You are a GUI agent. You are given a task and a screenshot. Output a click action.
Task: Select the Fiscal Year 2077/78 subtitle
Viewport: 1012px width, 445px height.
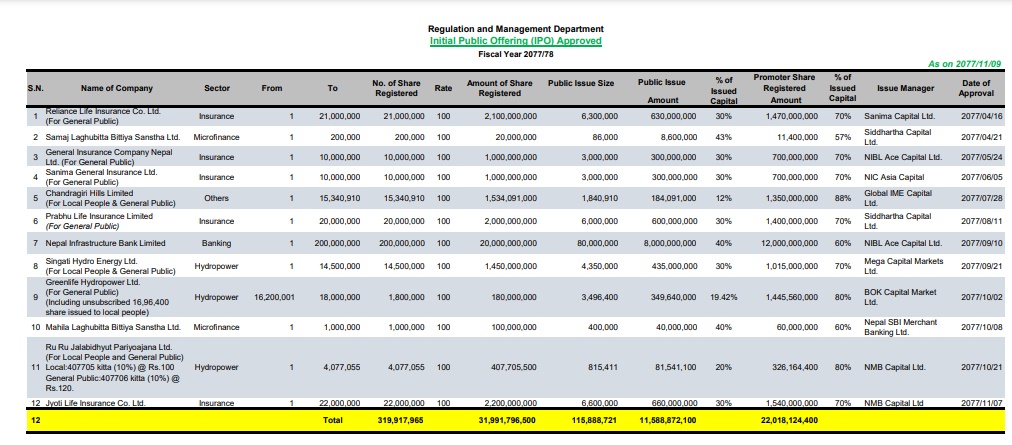click(x=516, y=54)
